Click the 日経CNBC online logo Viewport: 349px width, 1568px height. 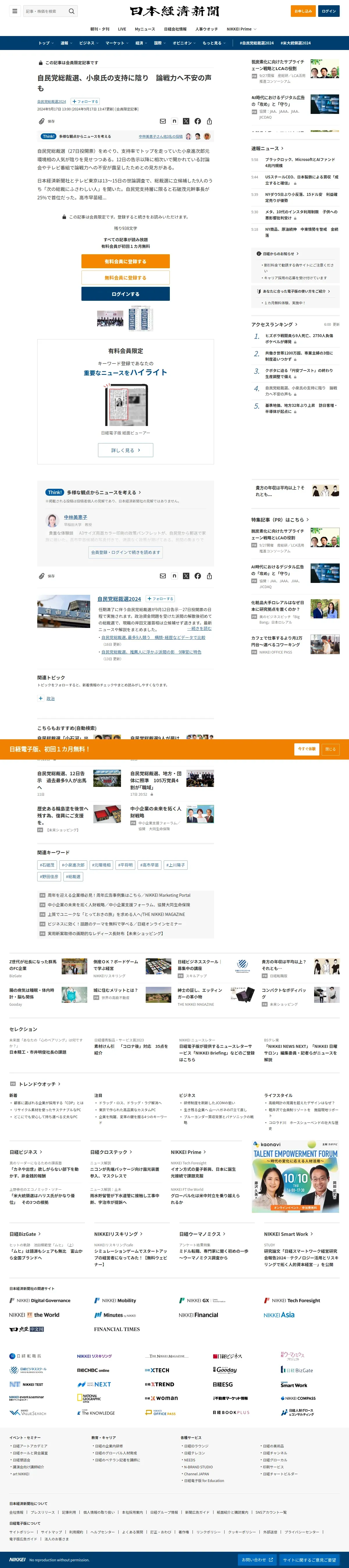[93, 1370]
